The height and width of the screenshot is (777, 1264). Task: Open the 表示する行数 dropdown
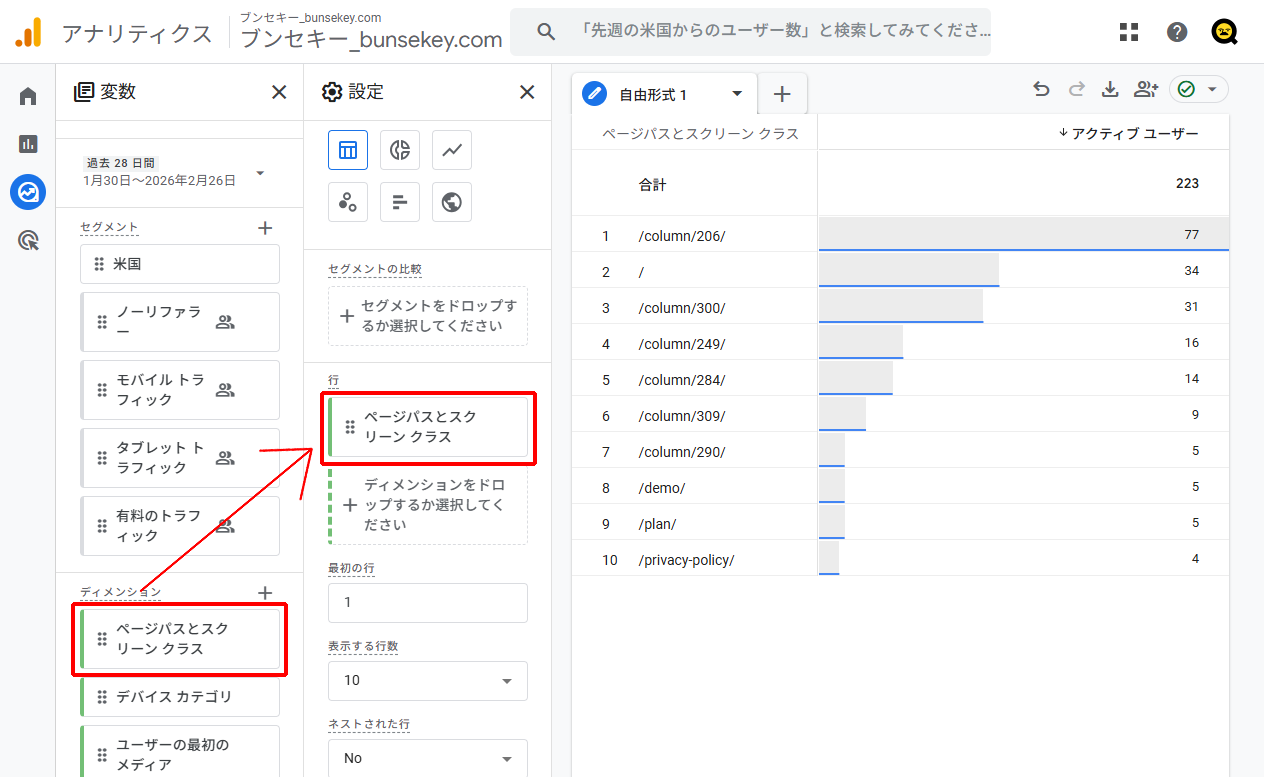(427, 680)
